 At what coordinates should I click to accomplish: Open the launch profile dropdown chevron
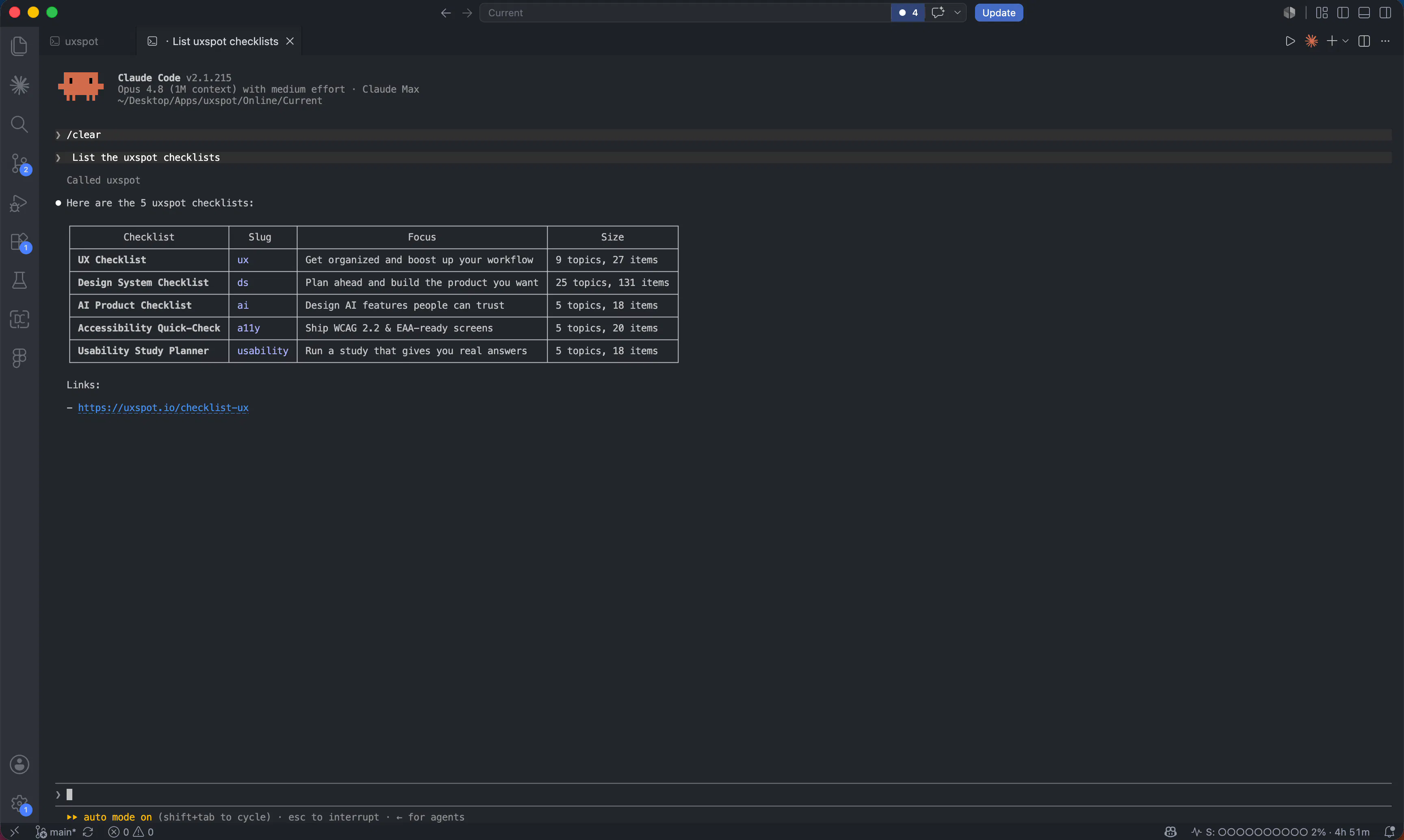click(x=1345, y=41)
